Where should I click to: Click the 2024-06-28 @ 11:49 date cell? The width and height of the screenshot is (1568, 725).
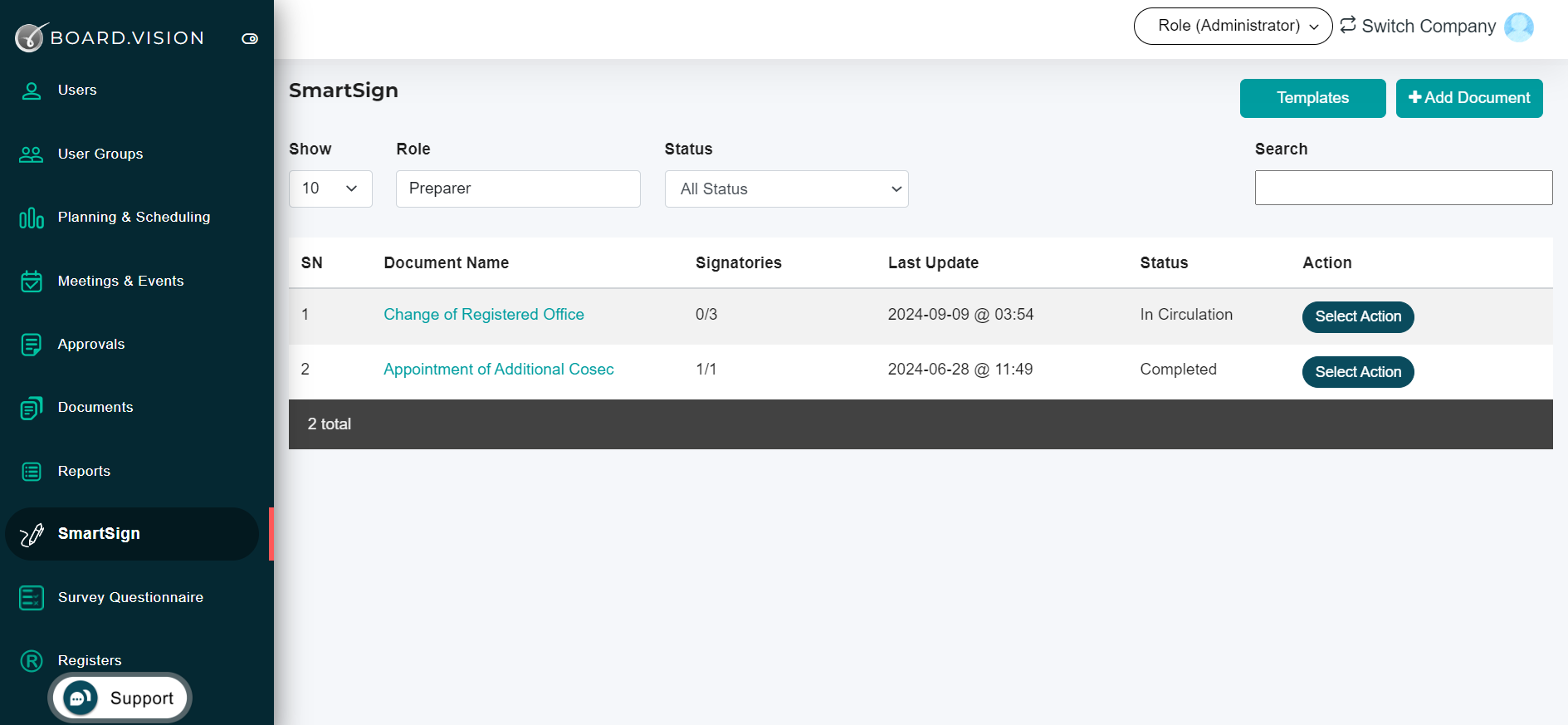coord(960,370)
